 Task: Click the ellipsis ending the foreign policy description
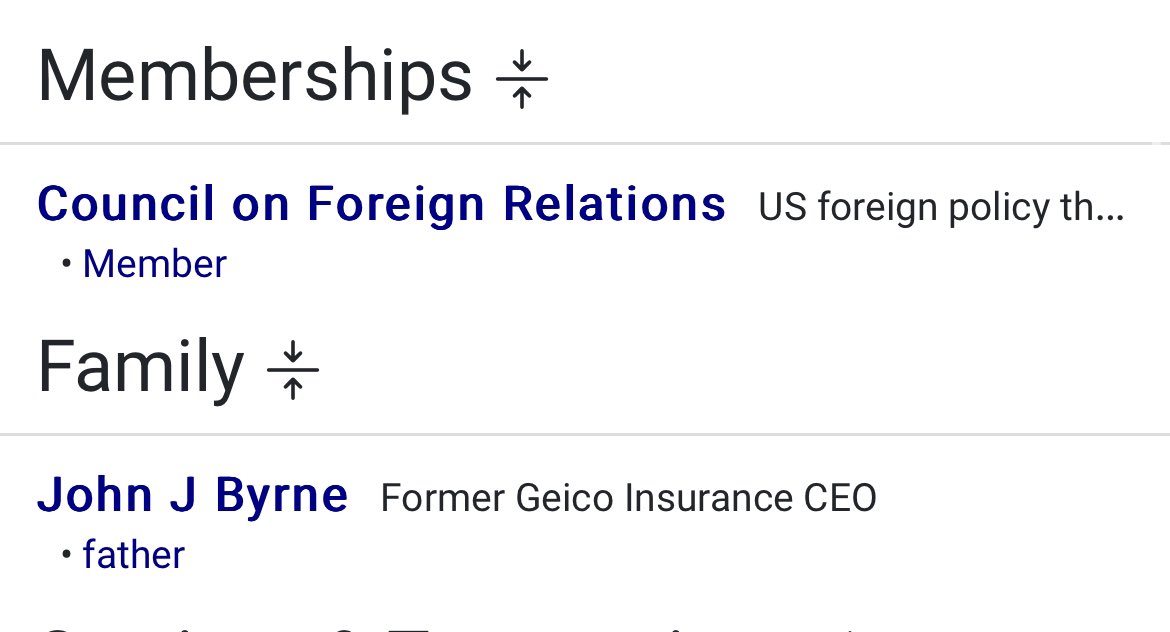coord(1112,210)
